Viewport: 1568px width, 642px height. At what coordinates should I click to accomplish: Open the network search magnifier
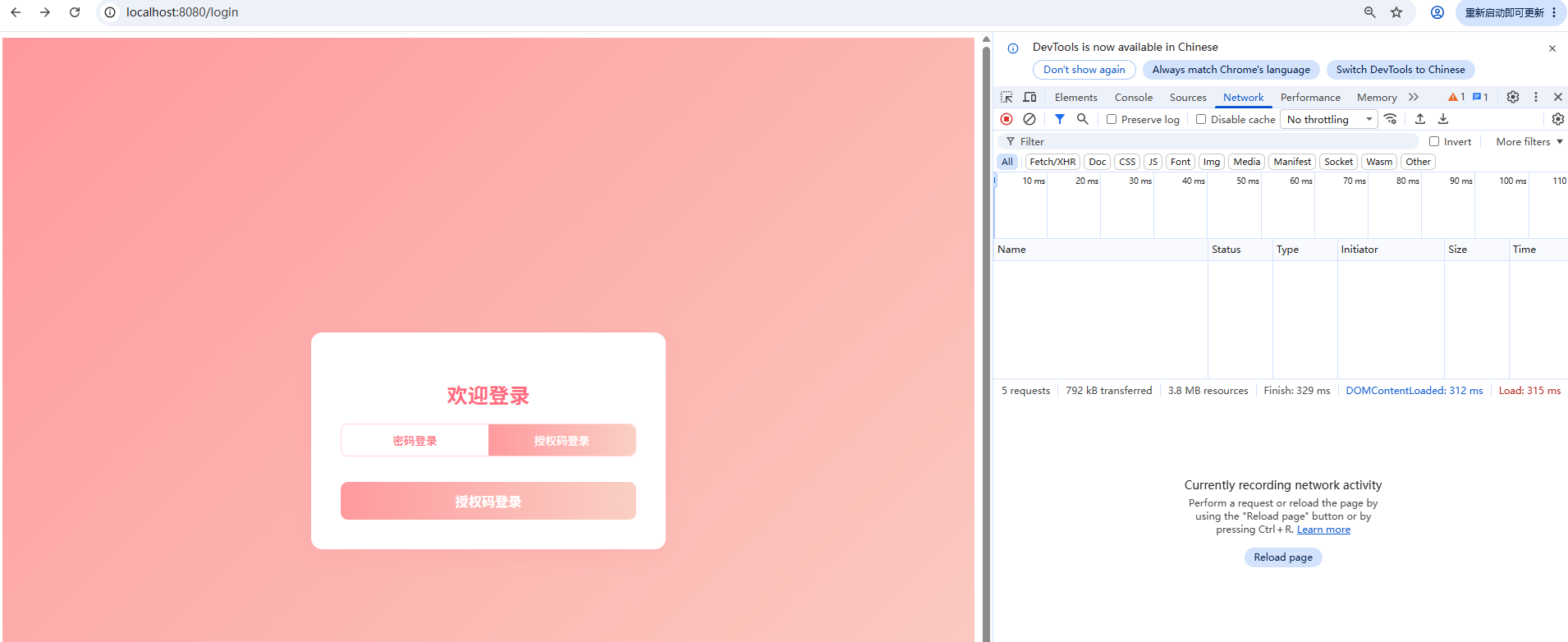tap(1083, 119)
